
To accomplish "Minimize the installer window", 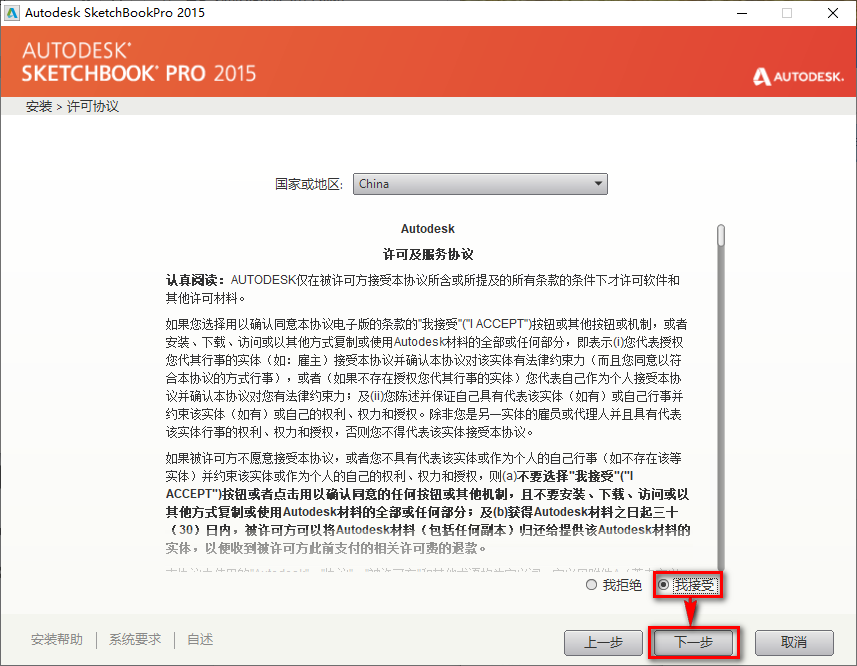I will [x=741, y=13].
